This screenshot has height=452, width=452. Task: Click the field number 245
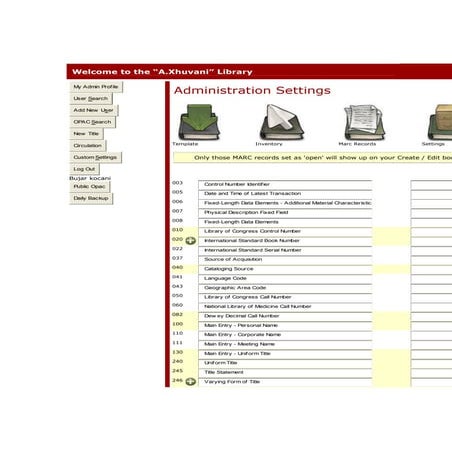(177, 371)
